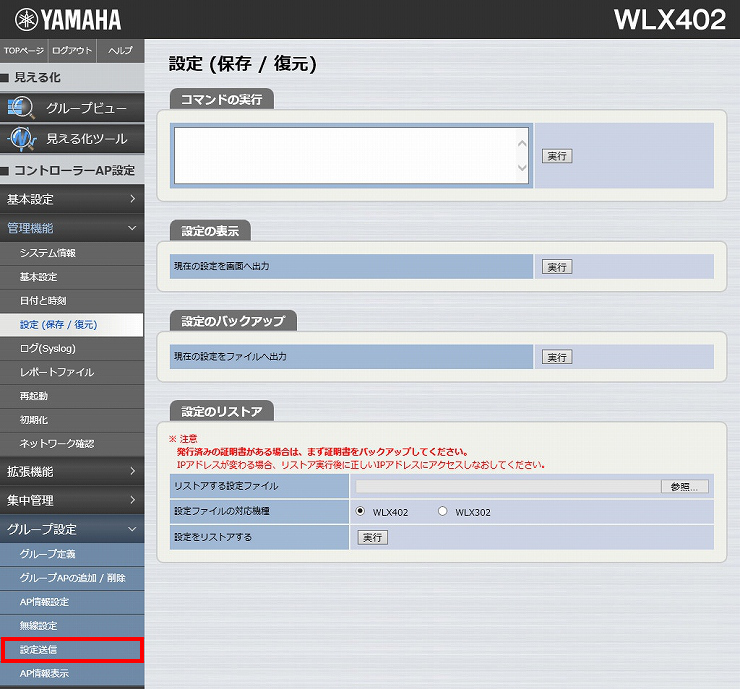Select 設定 (保存 / 復元) menu item

(72, 325)
